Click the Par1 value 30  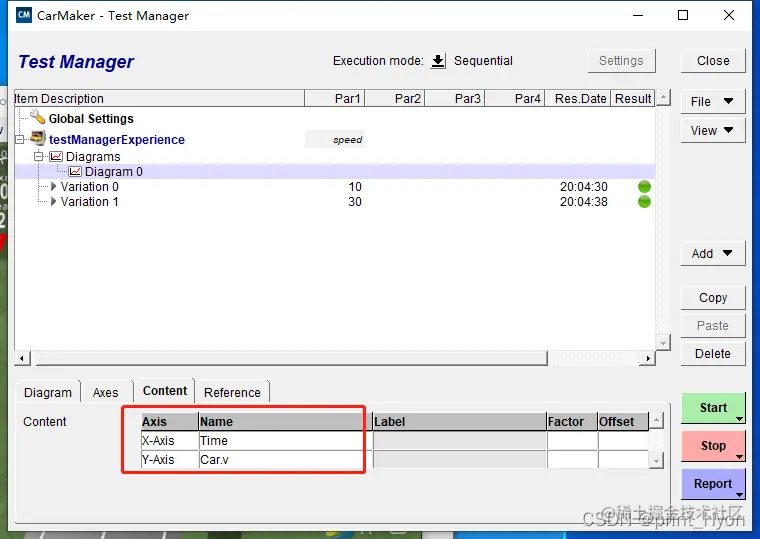[355, 202]
